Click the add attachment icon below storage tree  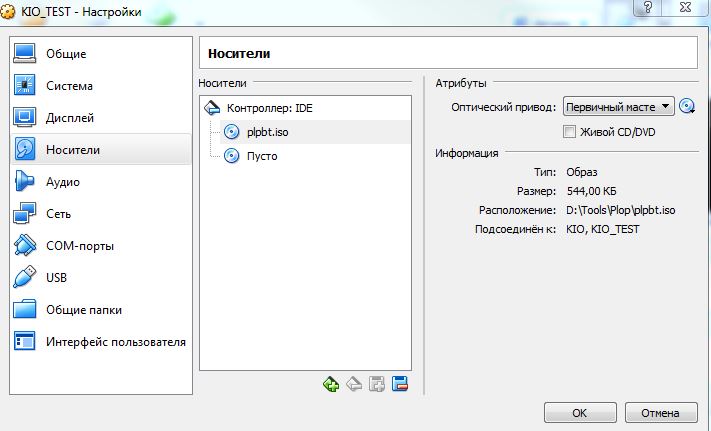click(x=377, y=383)
